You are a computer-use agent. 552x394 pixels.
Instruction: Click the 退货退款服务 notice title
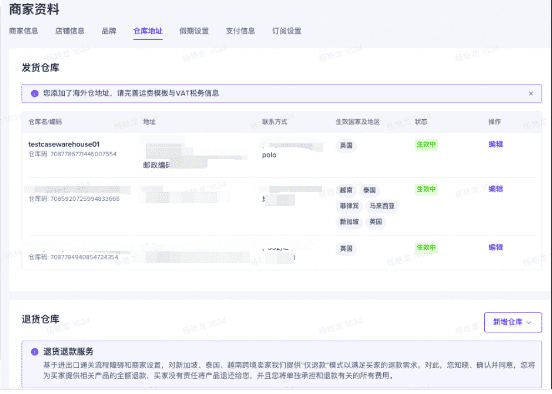click(68, 351)
